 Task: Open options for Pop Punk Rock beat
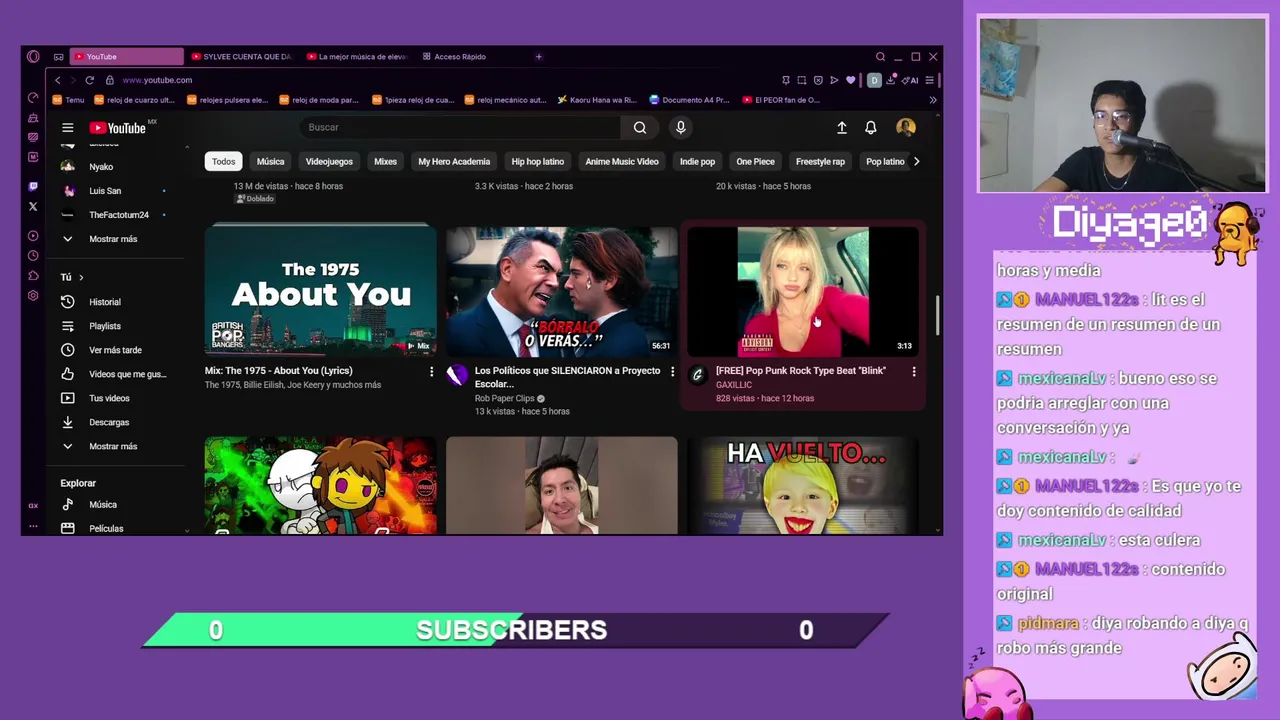pos(913,371)
